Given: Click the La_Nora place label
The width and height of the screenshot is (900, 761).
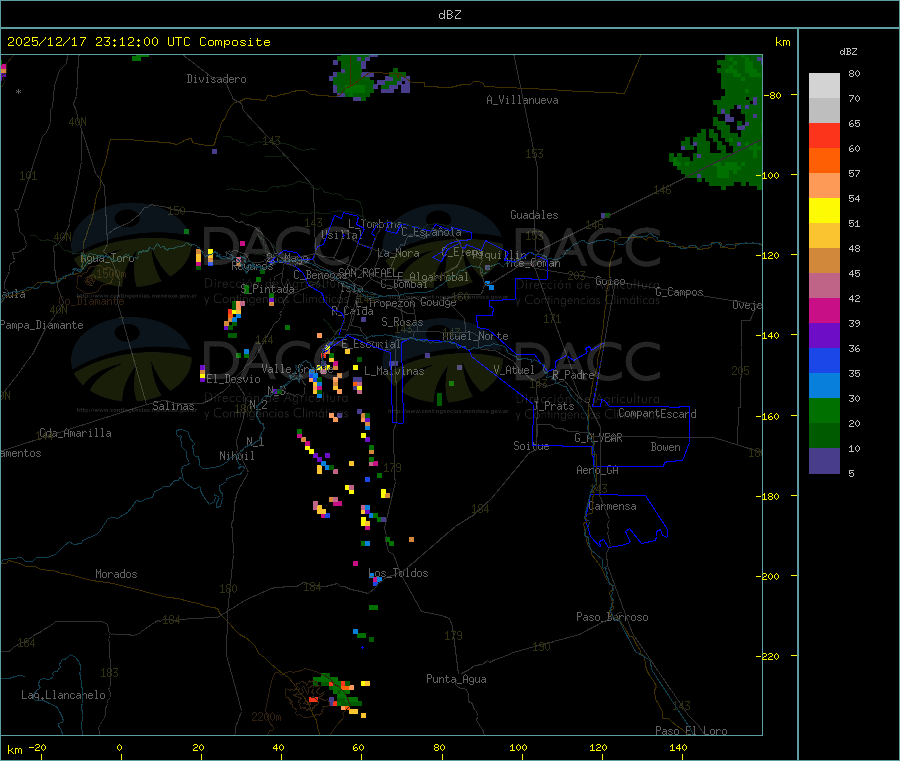Looking at the screenshot, I should 398,253.
